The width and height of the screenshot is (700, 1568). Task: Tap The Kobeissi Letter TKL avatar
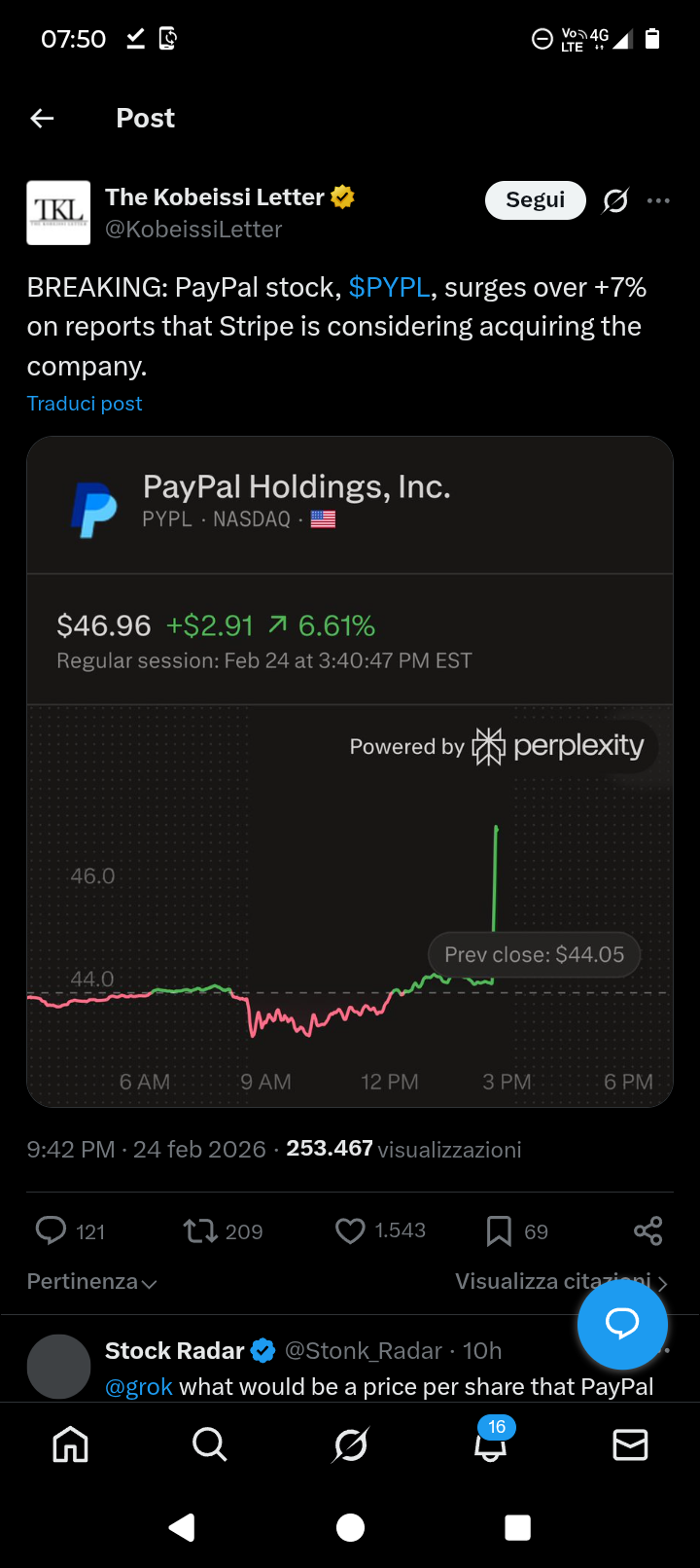coord(58,212)
